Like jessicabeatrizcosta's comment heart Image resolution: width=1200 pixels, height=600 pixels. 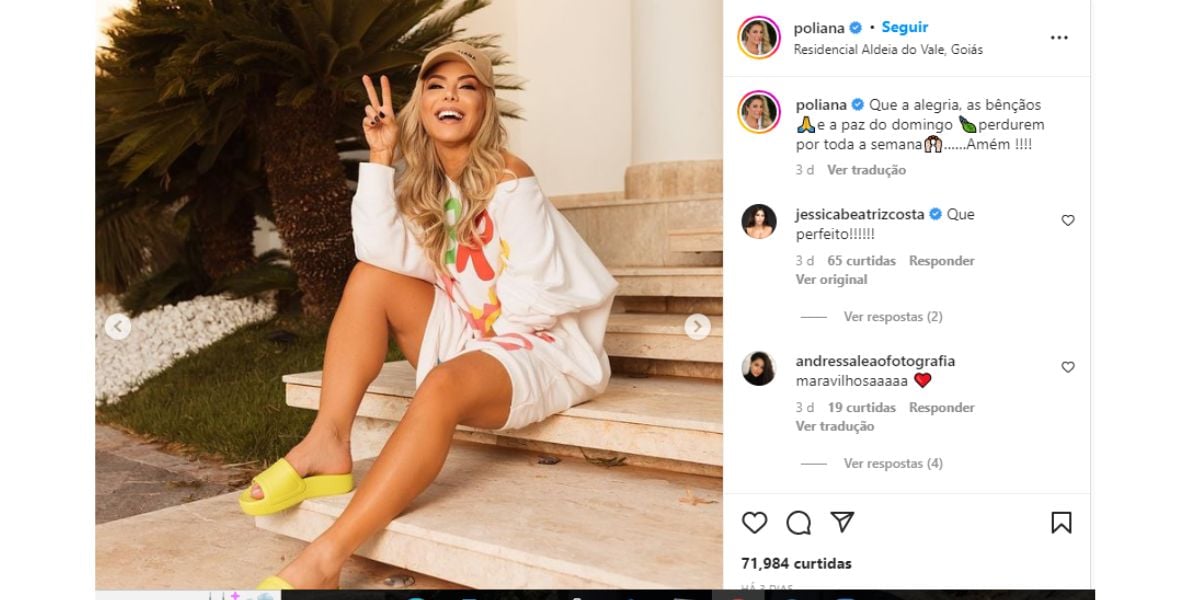tap(1068, 220)
